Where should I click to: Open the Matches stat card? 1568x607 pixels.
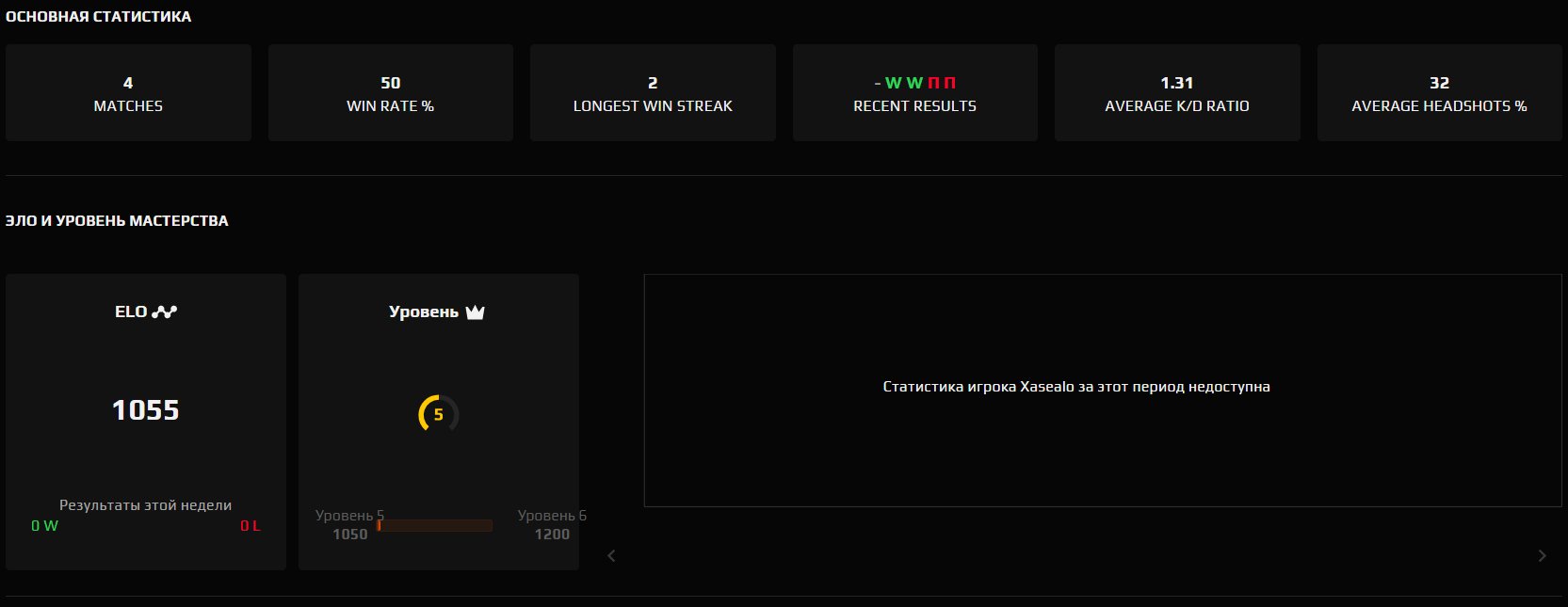[128, 93]
